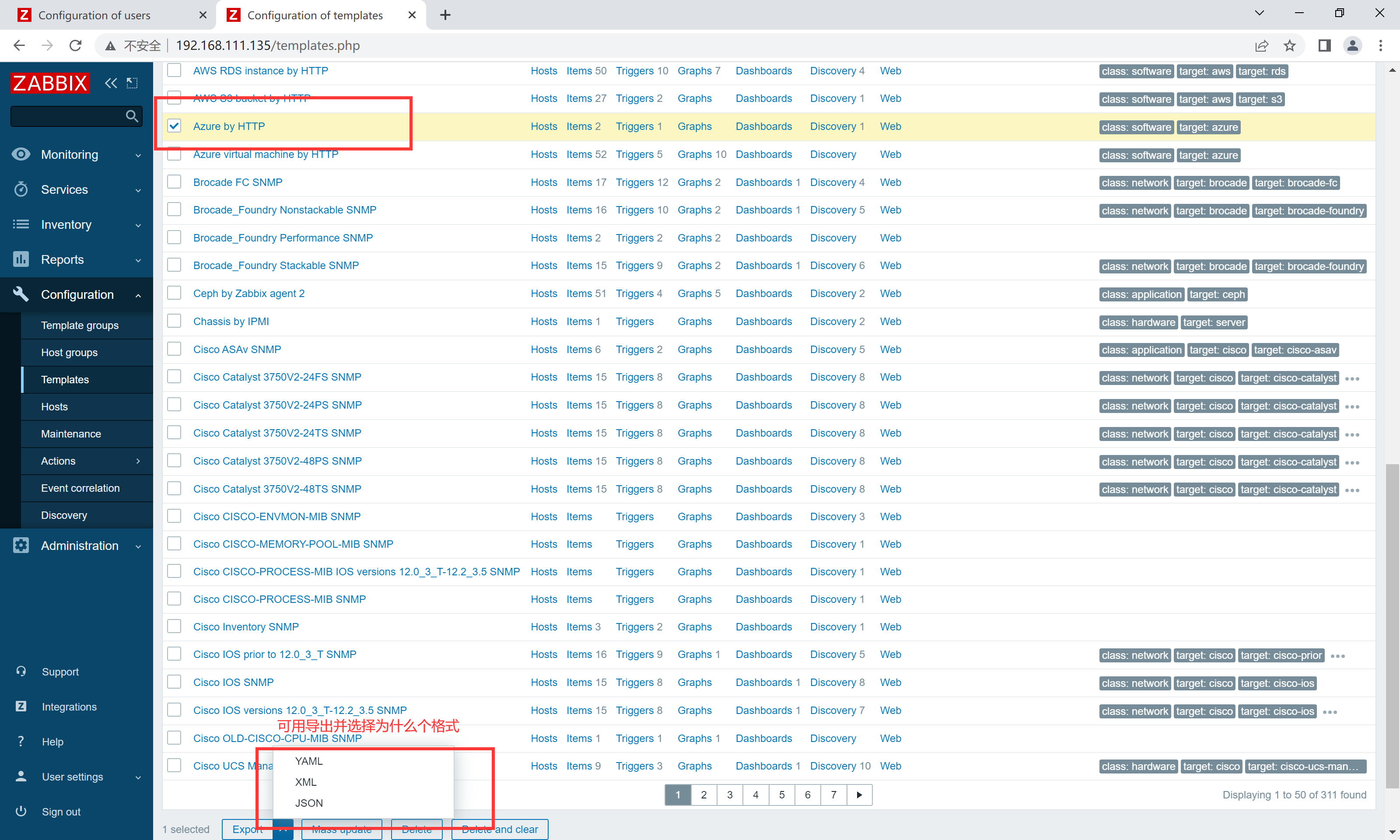Show more tags for Cisco IOS prior to 12.0_3_T SNMP
1400x840 pixels.
1338,656
